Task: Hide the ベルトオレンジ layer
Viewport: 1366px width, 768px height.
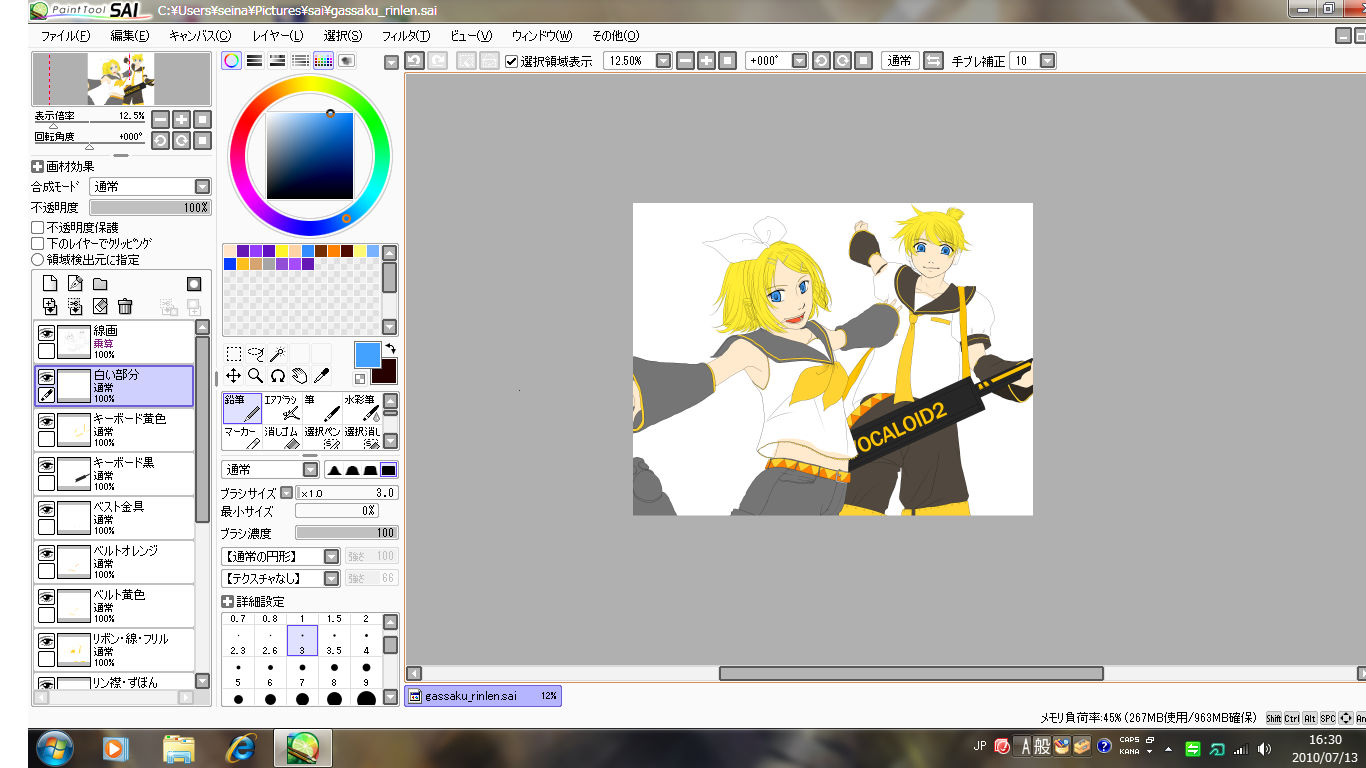Action: (46, 553)
